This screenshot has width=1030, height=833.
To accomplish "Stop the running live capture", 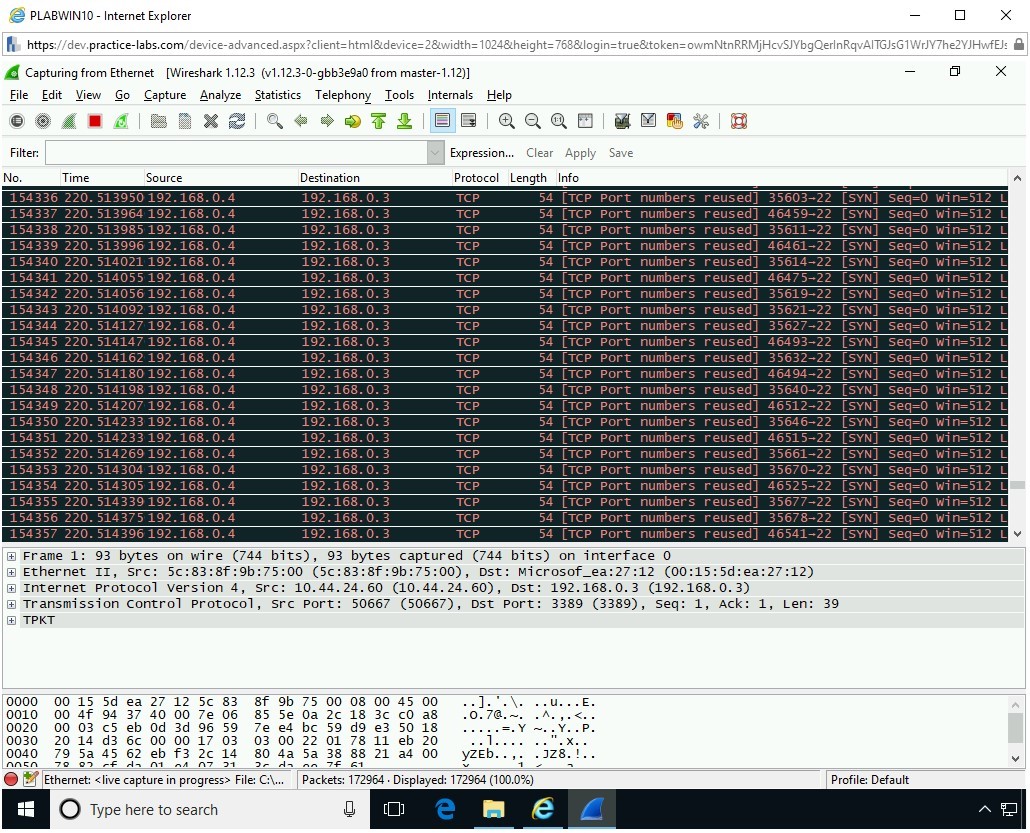I will [x=95, y=121].
